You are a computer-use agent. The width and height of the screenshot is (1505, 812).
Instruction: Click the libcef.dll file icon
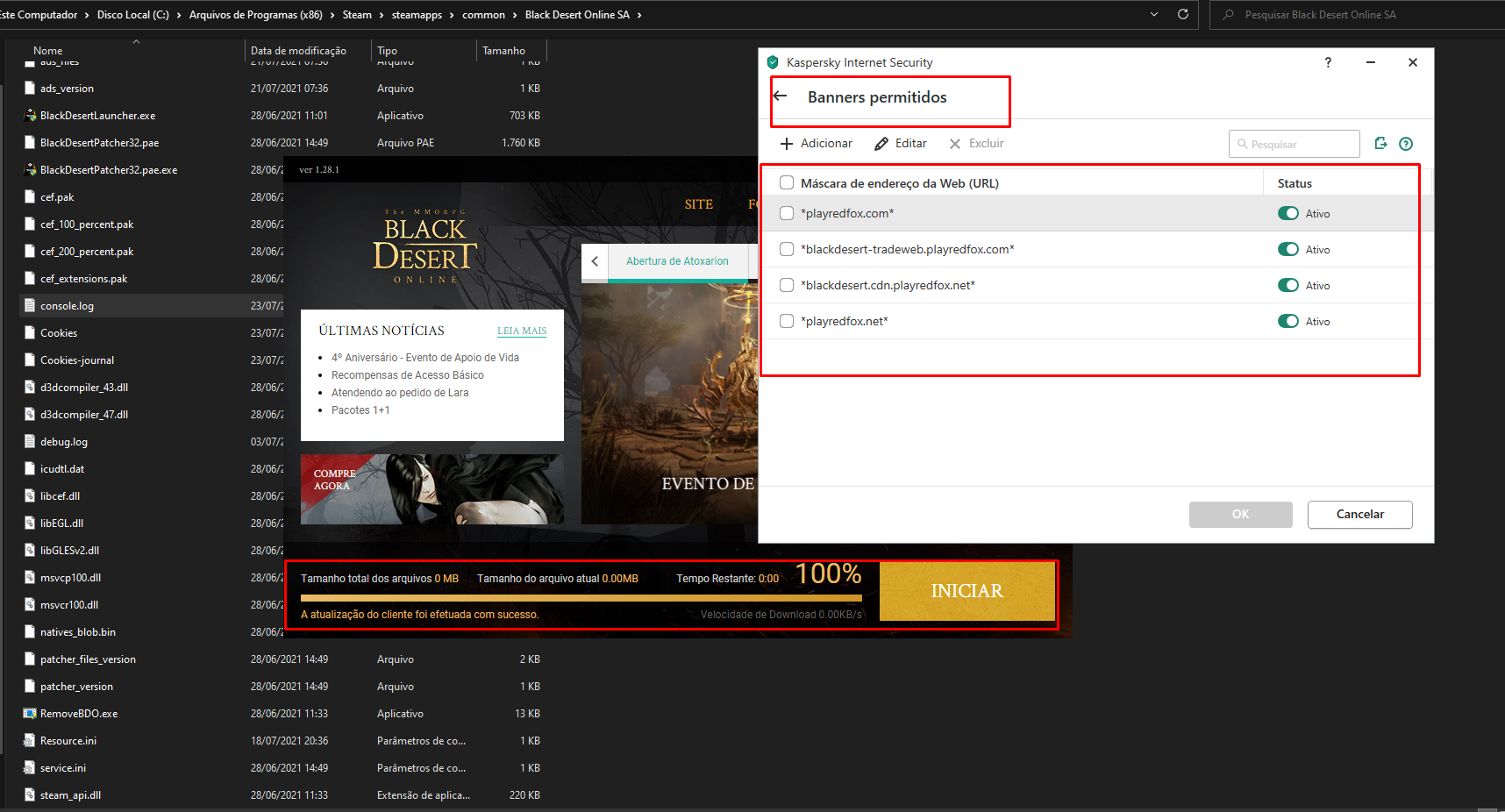[x=30, y=495]
